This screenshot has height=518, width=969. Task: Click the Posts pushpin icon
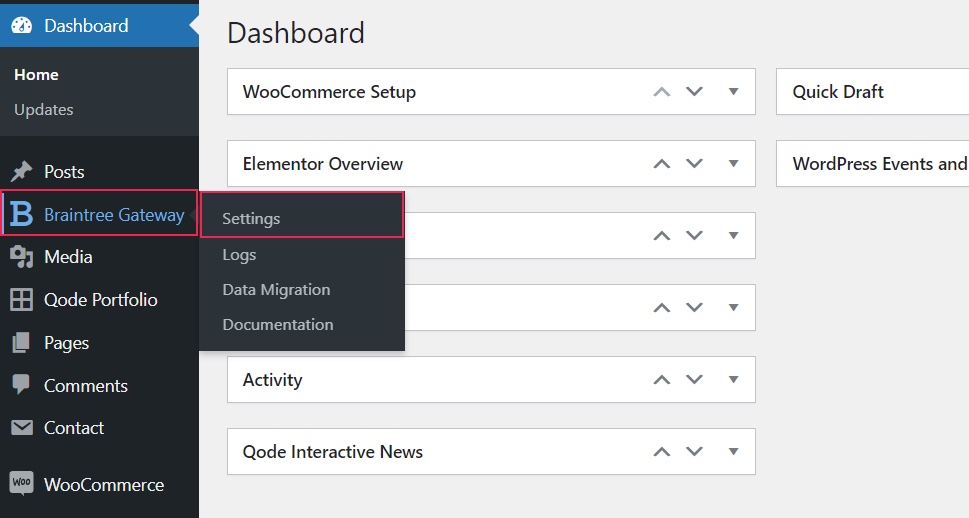tap(22, 171)
